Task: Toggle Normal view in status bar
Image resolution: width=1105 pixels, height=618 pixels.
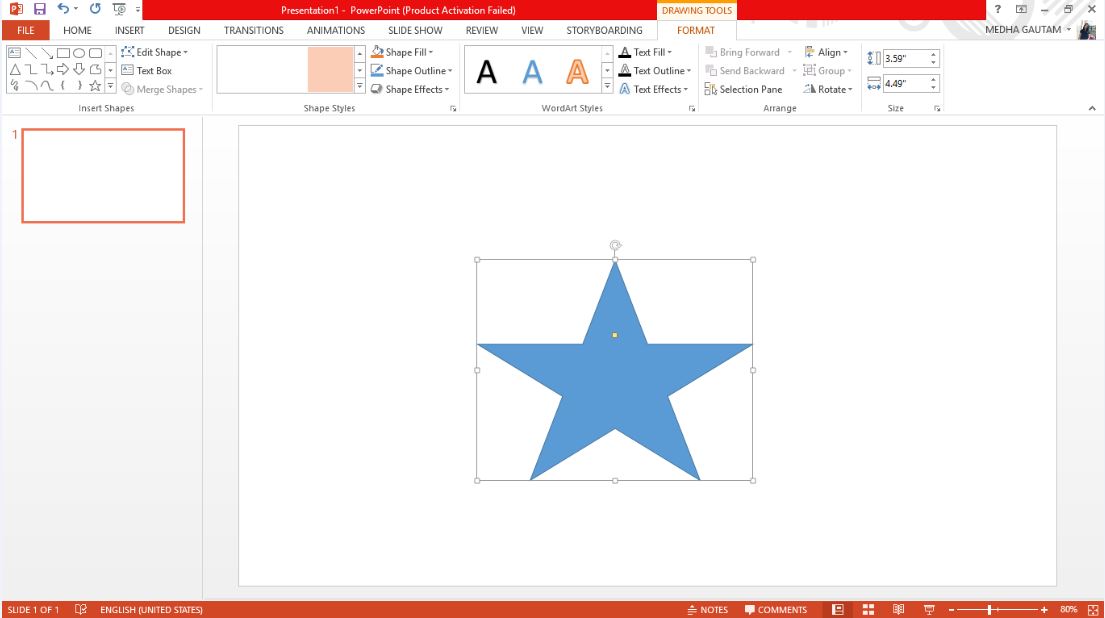Action: [838, 609]
